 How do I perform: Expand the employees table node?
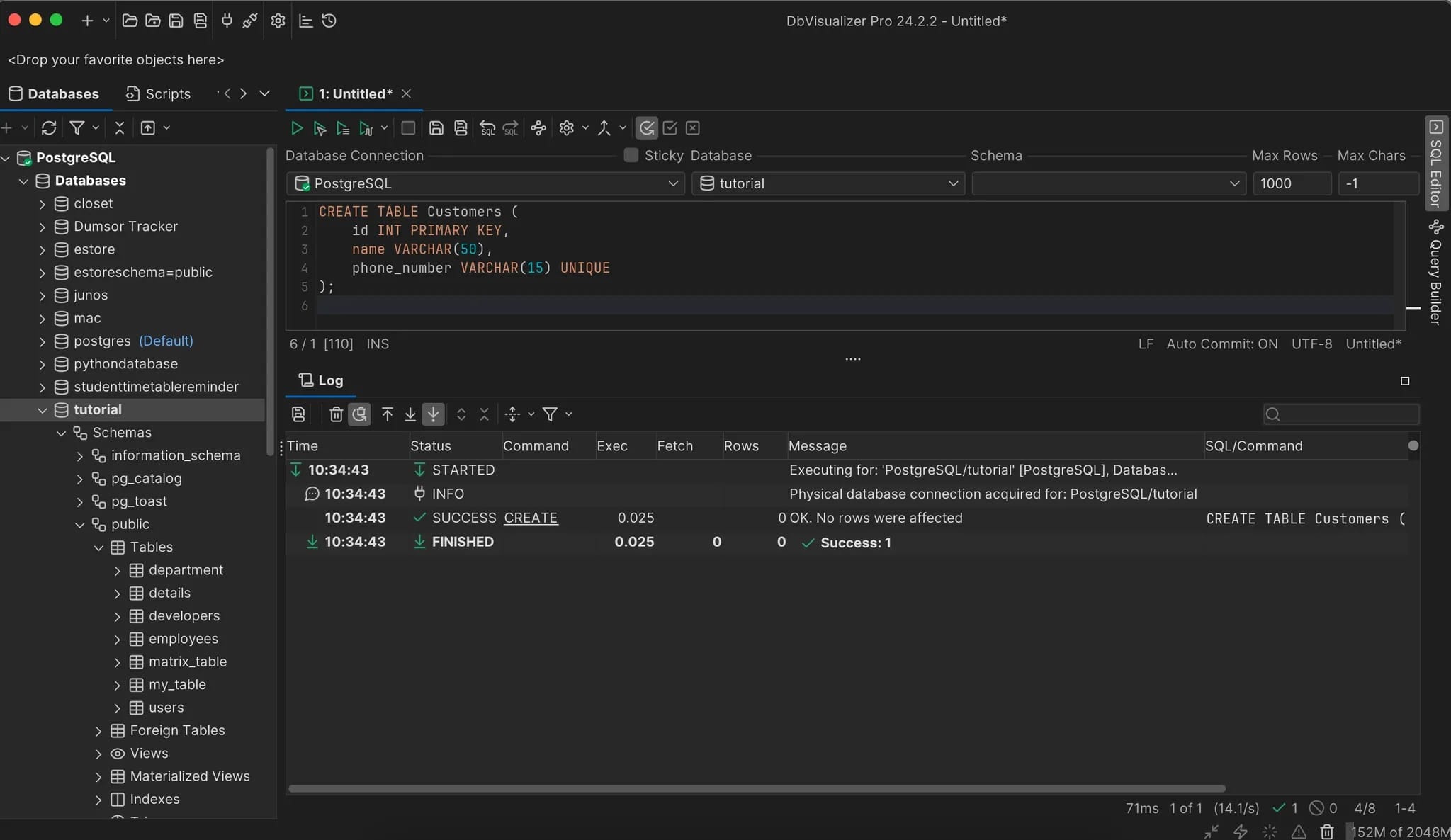tap(118, 640)
